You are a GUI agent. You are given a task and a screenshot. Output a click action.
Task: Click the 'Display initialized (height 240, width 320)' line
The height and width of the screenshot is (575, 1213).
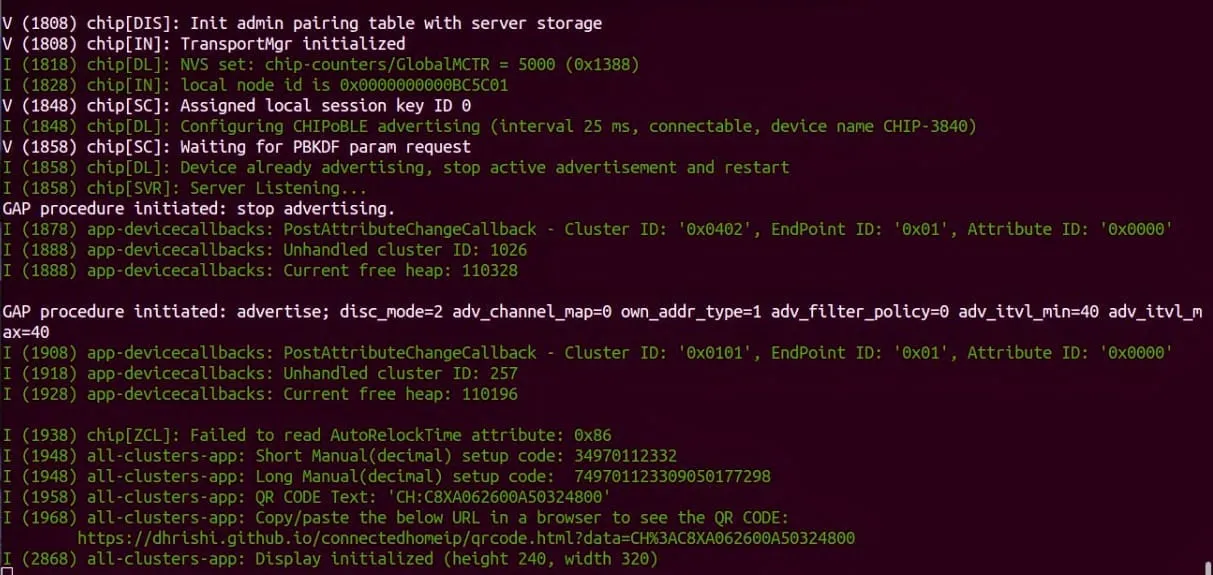471,559
